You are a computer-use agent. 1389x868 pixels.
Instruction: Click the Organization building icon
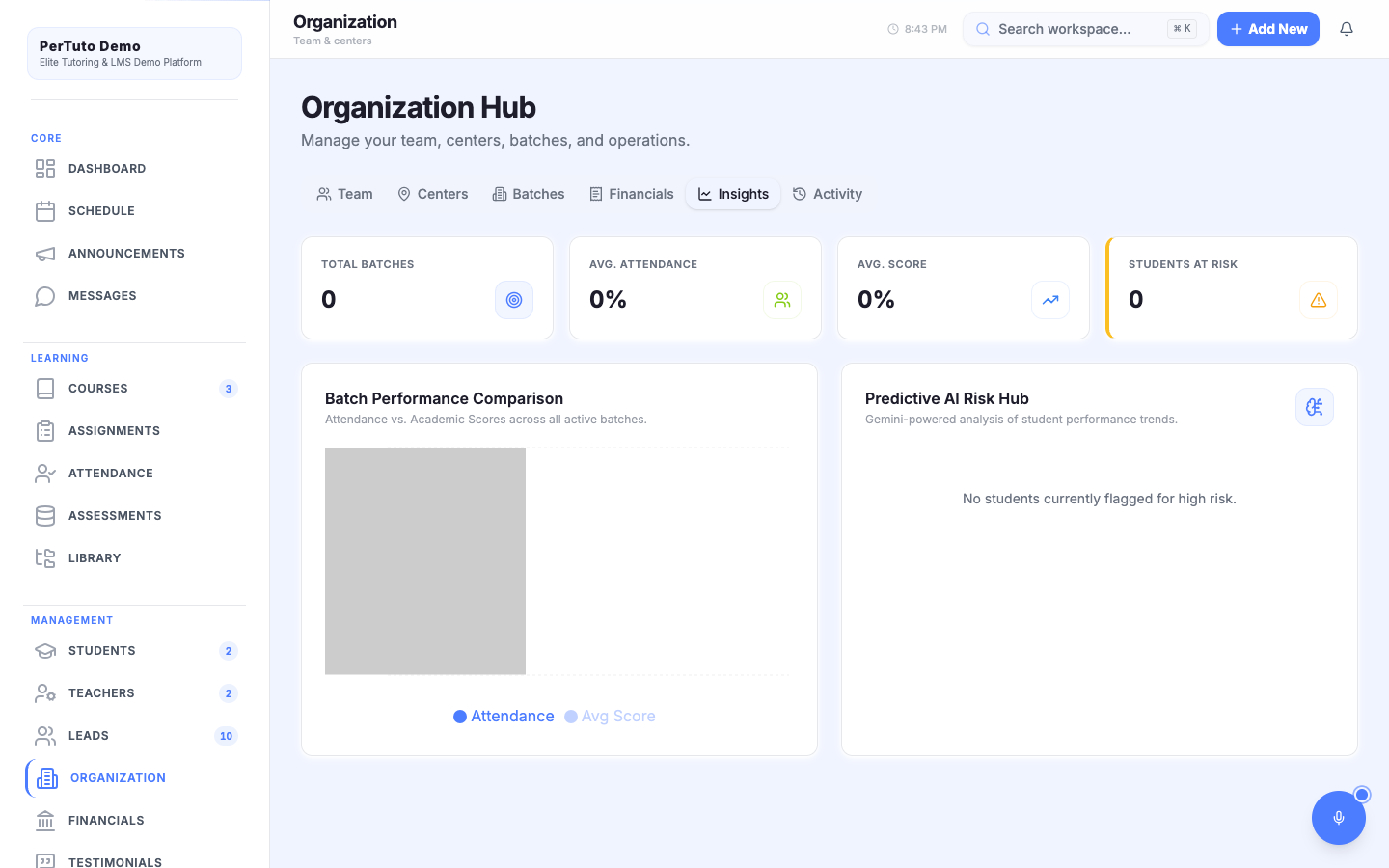tap(47, 778)
